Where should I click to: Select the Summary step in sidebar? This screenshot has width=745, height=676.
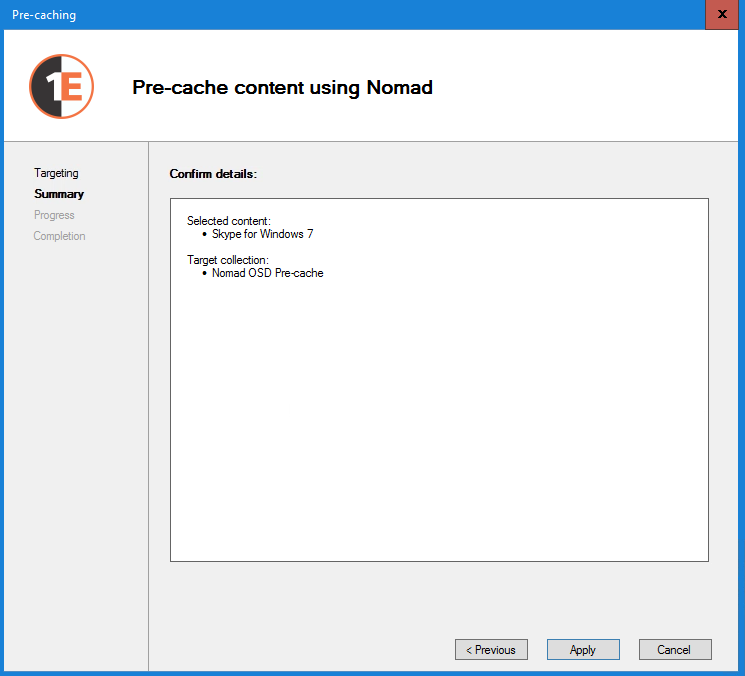point(59,194)
